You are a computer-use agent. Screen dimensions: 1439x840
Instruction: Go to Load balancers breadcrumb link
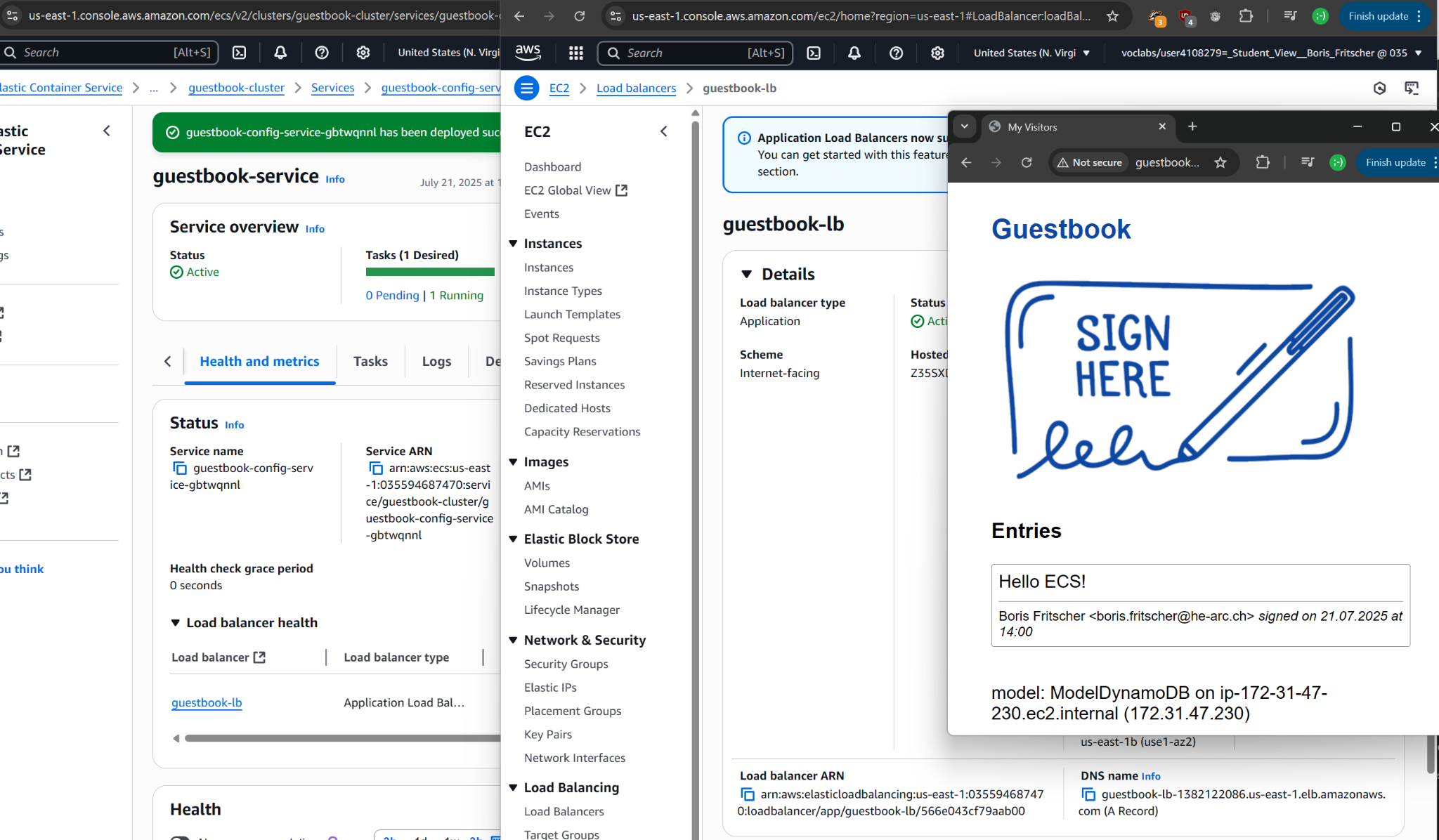click(x=636, y=88)
